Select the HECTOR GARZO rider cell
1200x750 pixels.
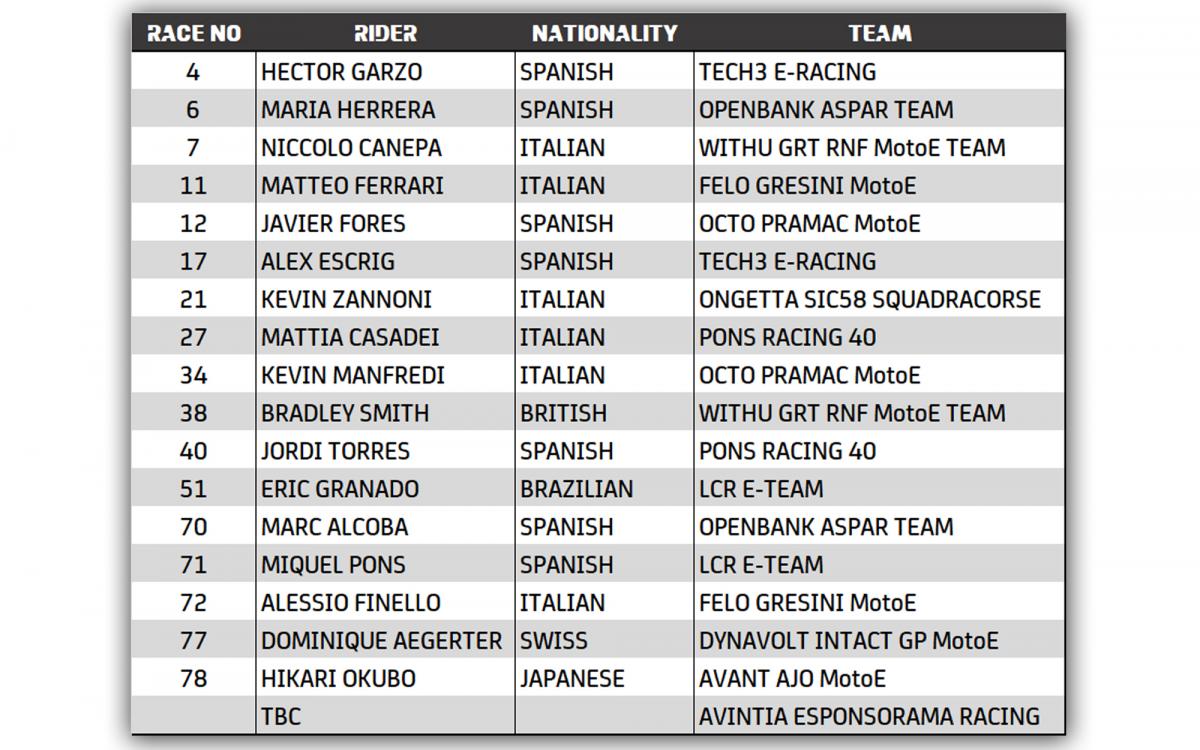tap(341, 72)
